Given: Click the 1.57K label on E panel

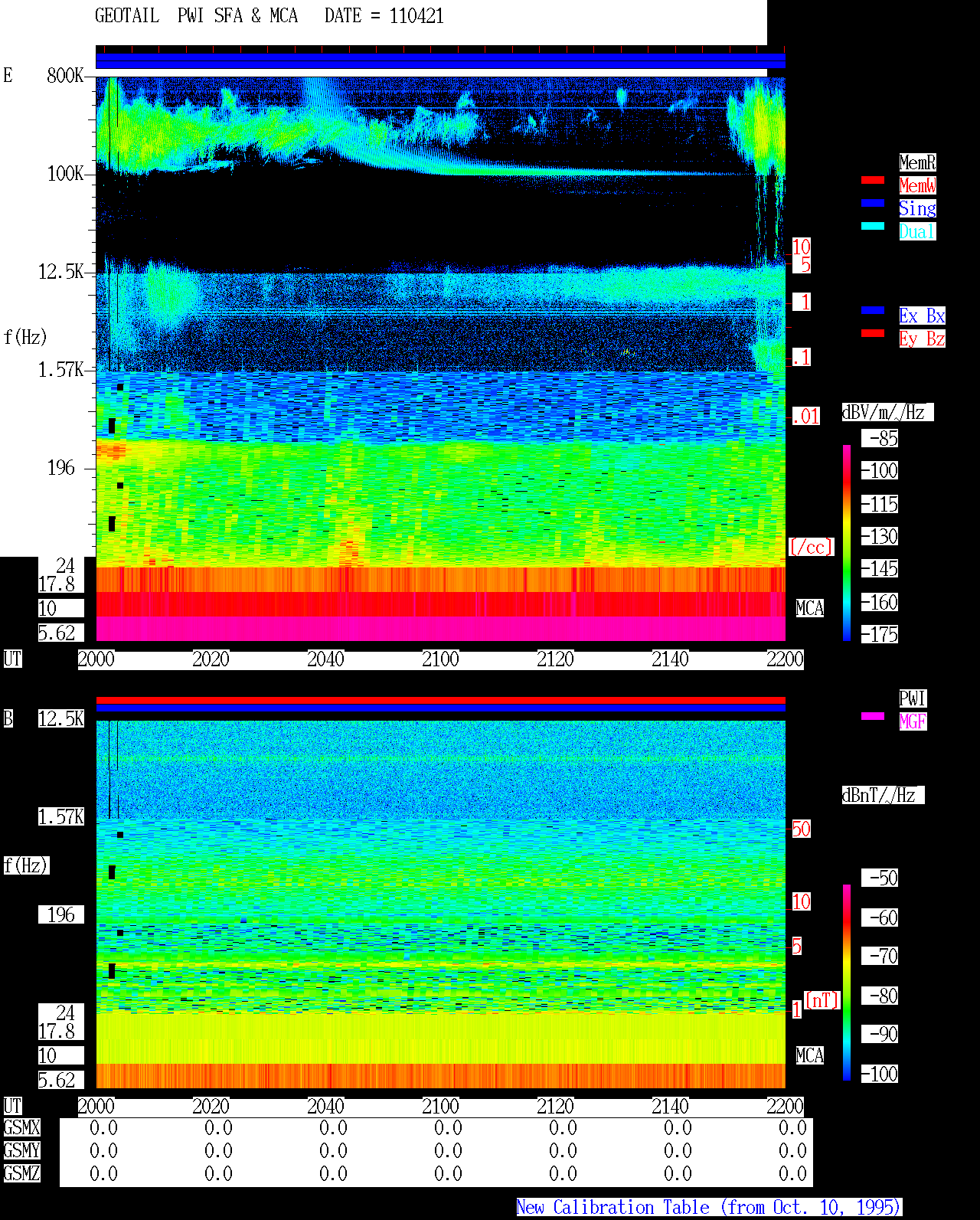Looking at the screenshot, I should pos(61,369).
